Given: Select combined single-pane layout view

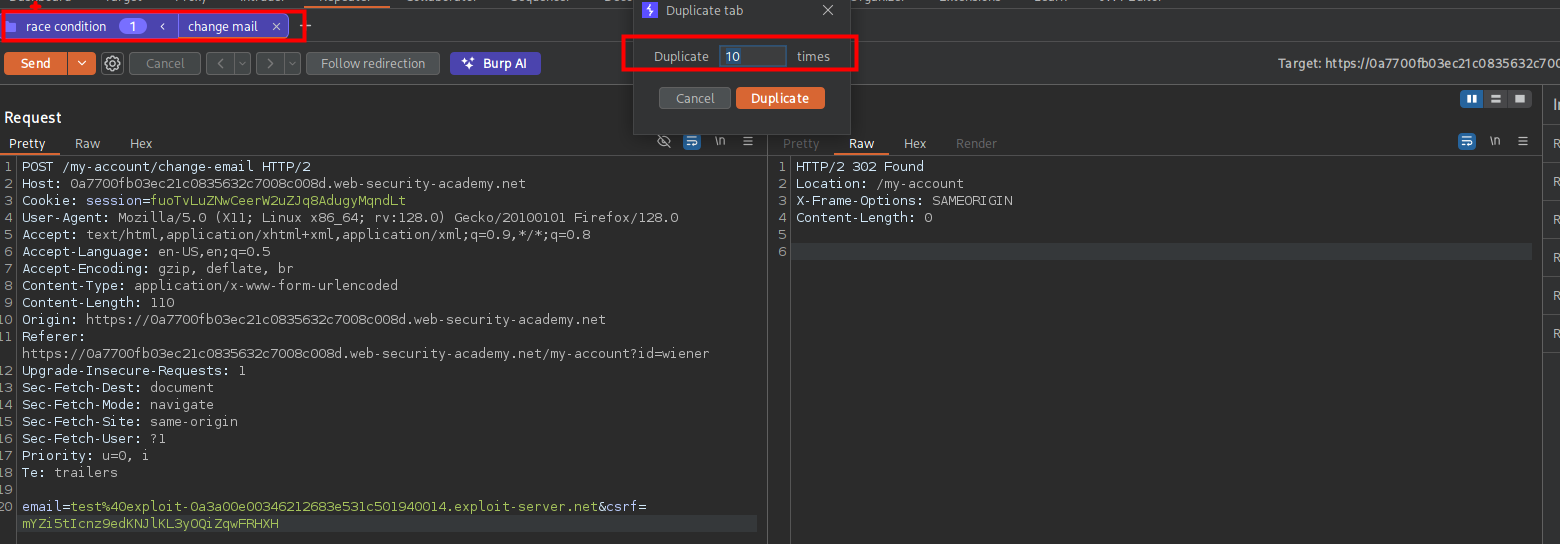Looking at the screenshot, I should (1520, 99).
